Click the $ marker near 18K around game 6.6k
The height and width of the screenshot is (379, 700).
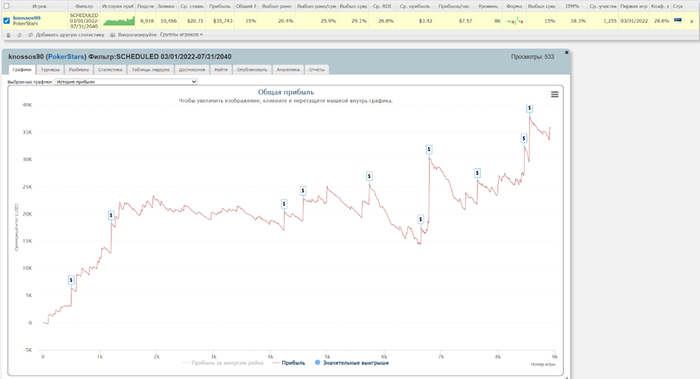point(421,219)
